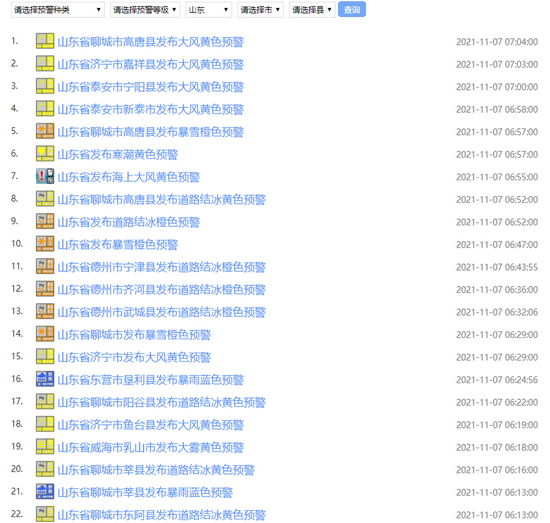Click timestamp 2021-11-07 06:47:00
This screenshot has height=523, width=550.
point(497,245)
